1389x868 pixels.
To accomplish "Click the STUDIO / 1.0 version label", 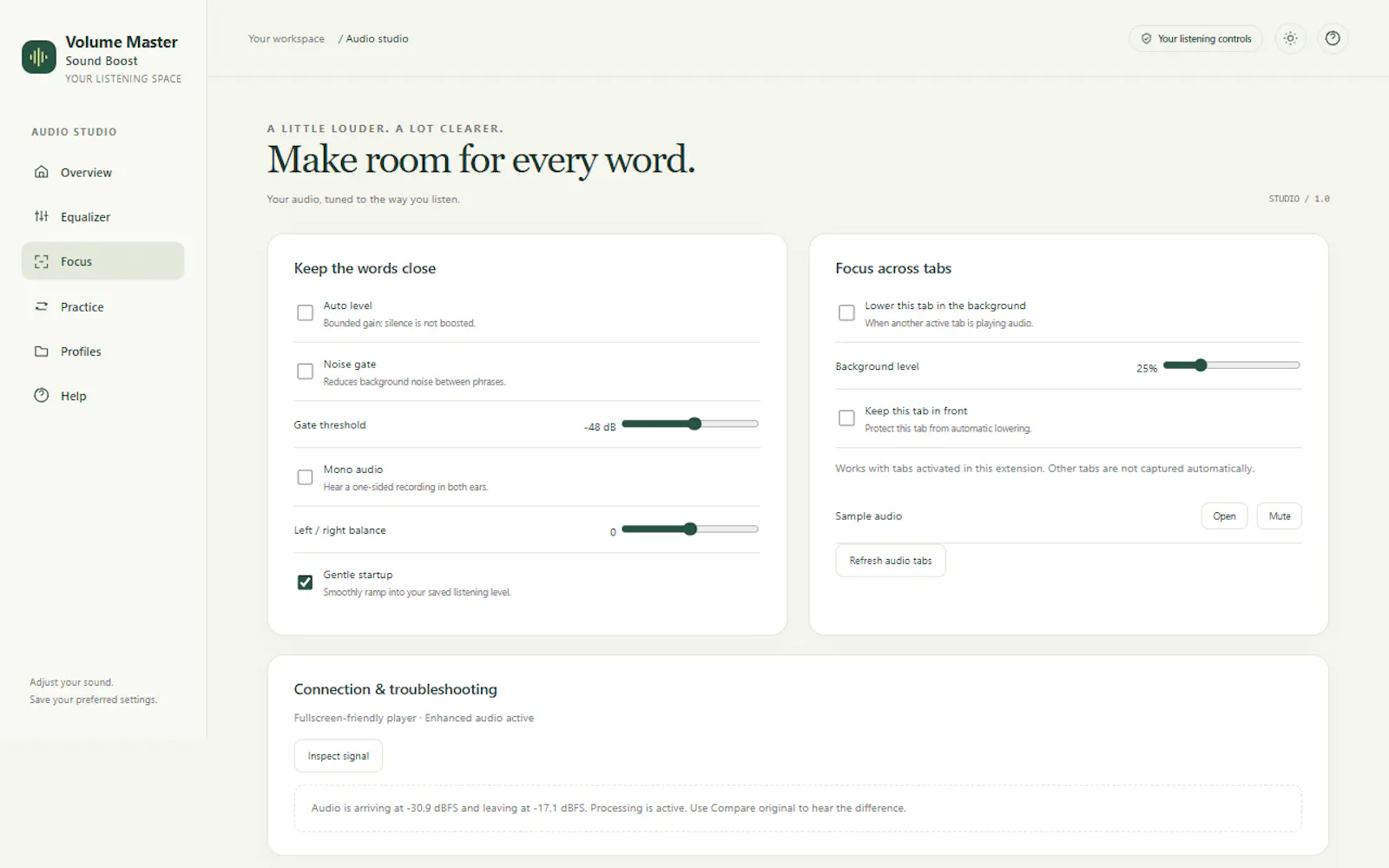I will (x=1299, y=199).
